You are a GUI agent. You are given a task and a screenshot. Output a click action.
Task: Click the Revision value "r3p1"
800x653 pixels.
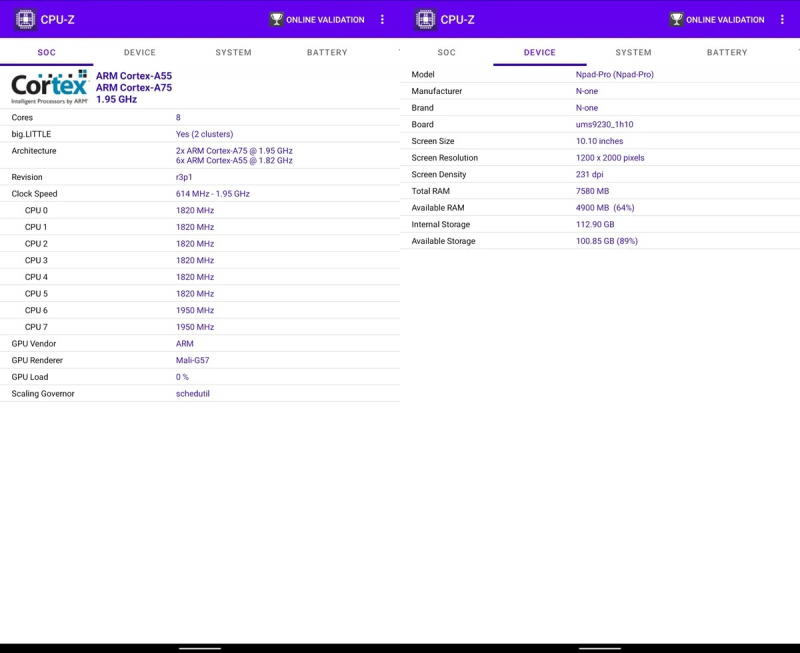[184, 177]
